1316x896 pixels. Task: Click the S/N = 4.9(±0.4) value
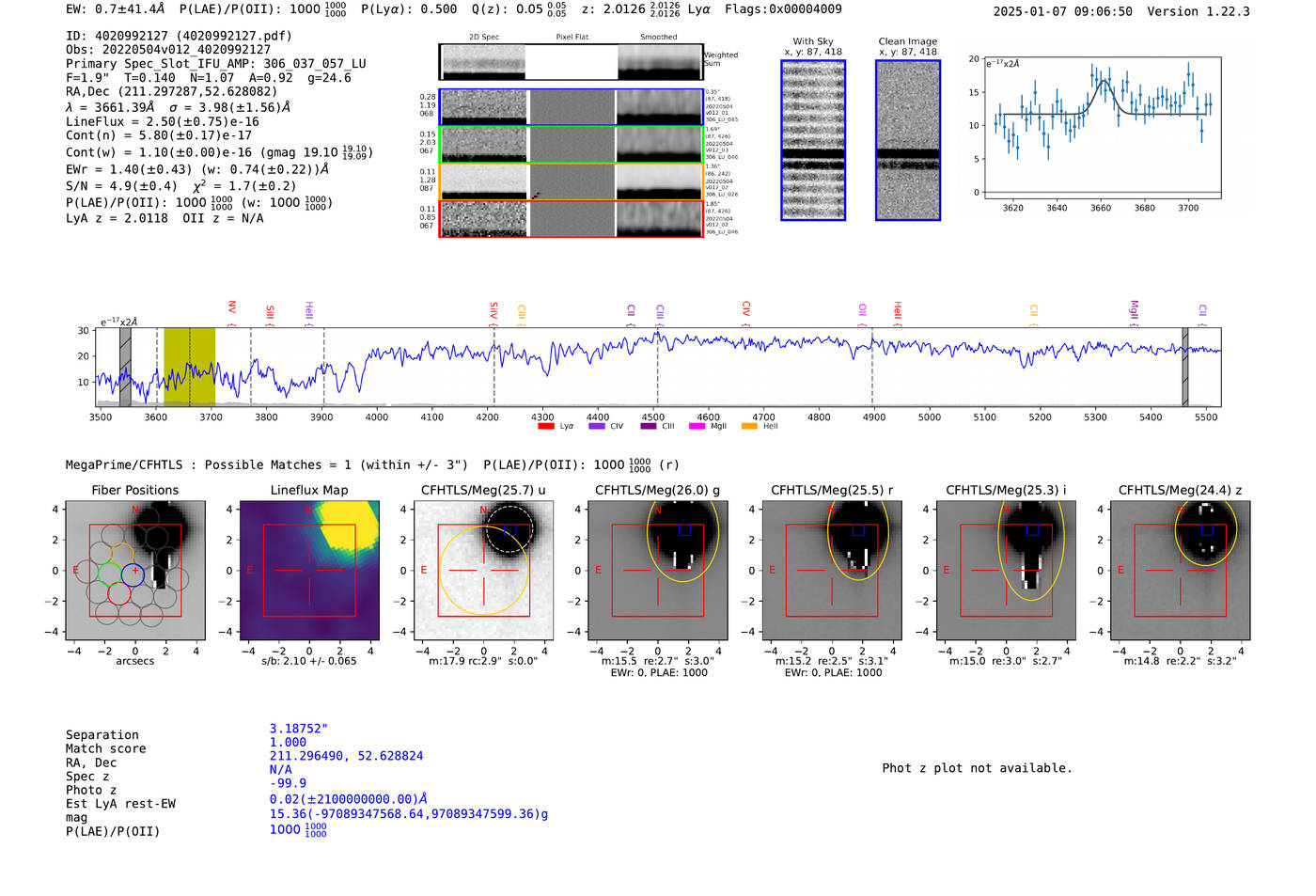[x=121, y=185]
